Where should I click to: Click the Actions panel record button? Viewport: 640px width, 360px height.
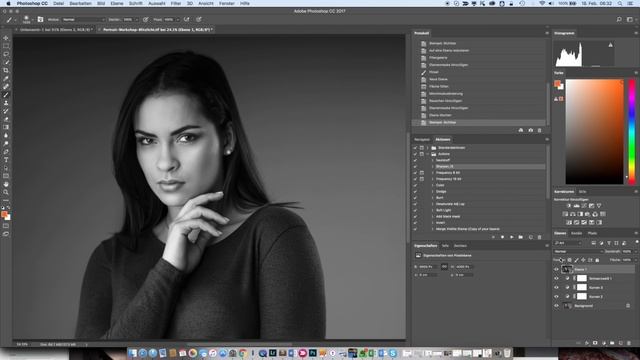[502, 237]
